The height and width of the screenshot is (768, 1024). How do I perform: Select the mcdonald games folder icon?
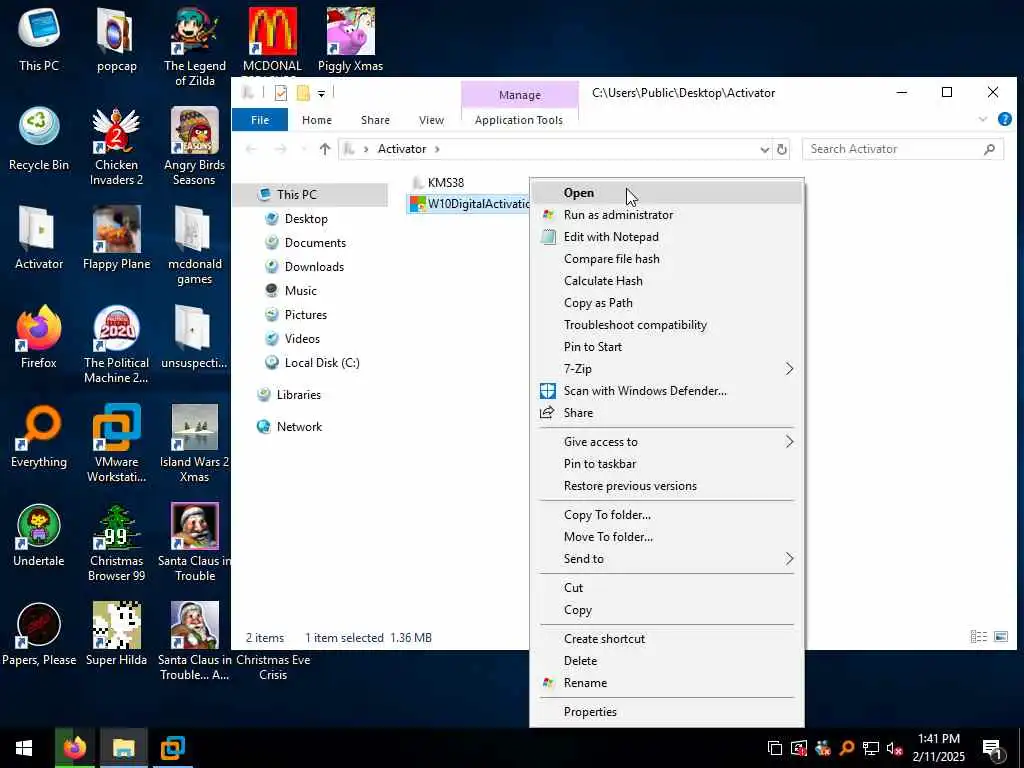(194, 246)
